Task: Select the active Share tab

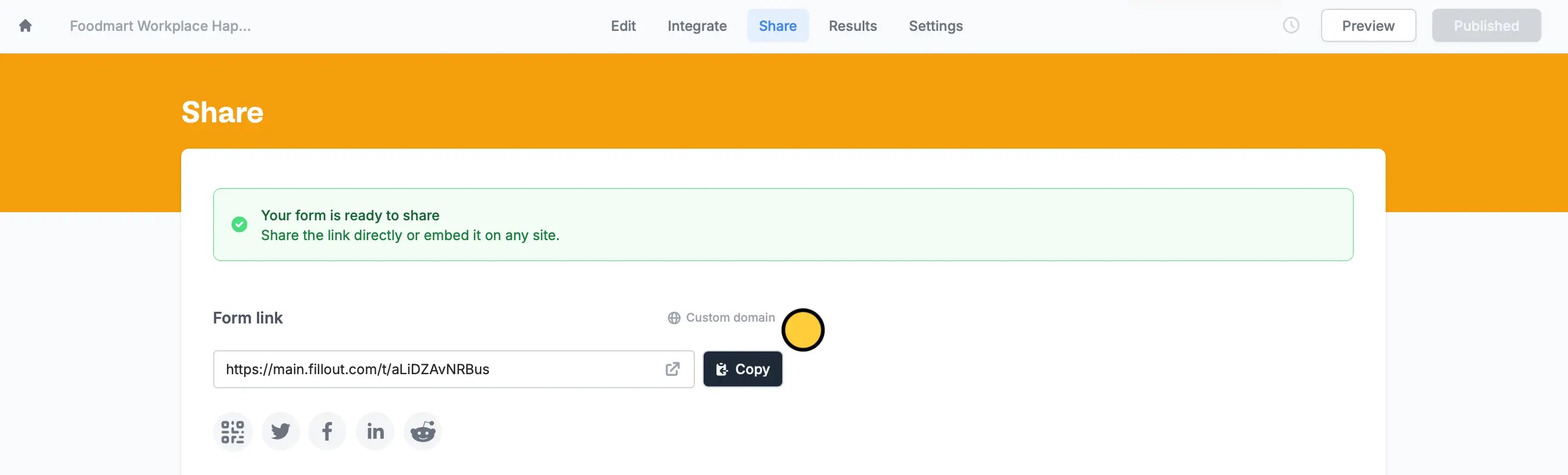Action: [778, 26]
